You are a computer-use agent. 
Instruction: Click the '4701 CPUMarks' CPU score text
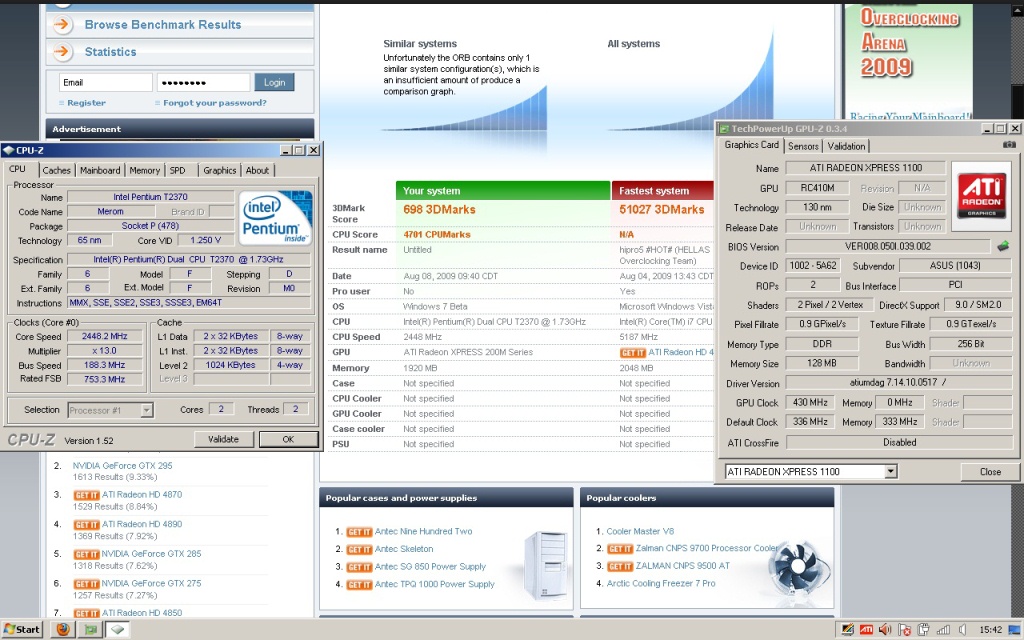click(x=436, y=234)
